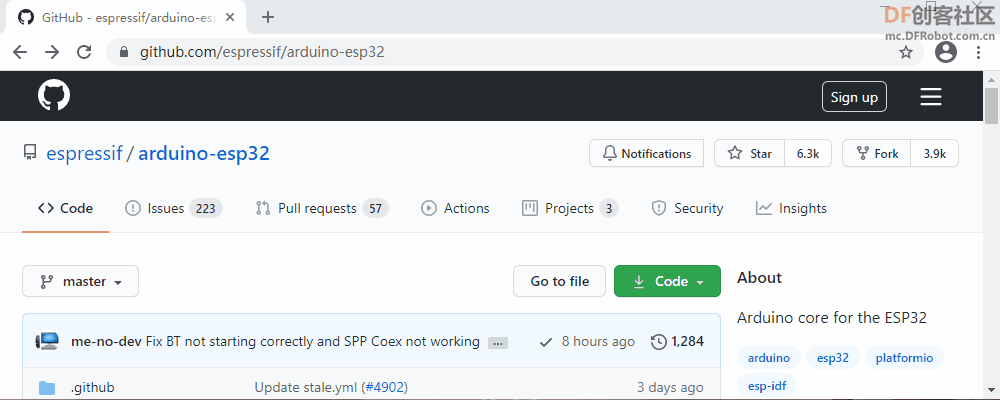Click the platformio topic tag

pos(904,358)
